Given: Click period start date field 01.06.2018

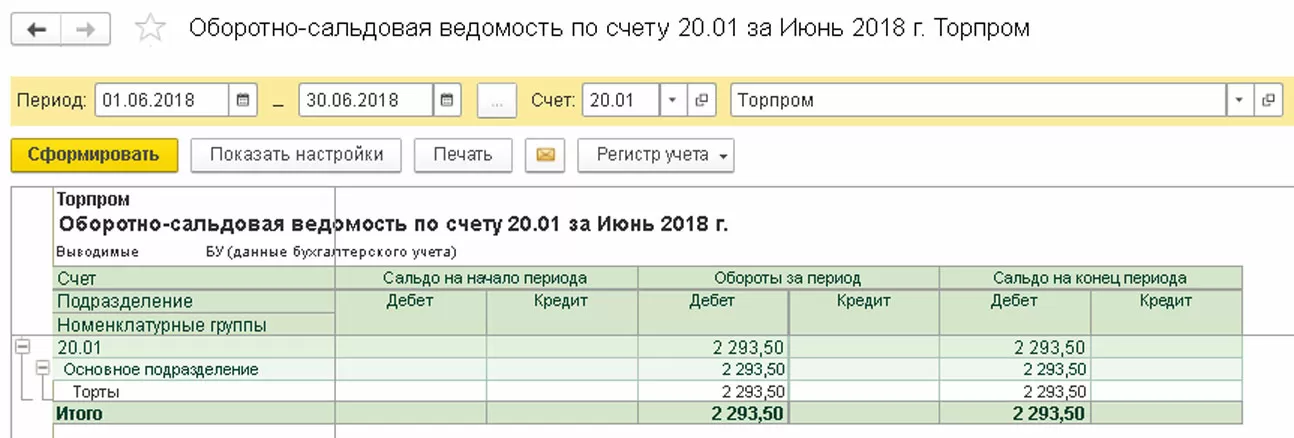Looking at the screenshot, I should click(162, 100).
